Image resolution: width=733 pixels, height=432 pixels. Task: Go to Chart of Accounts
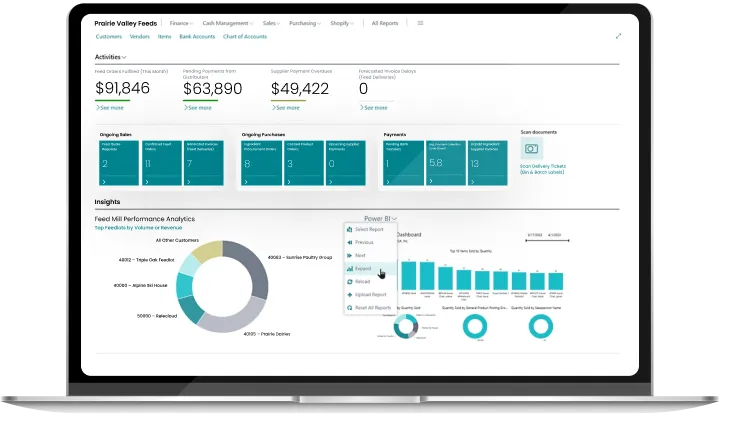244,36
